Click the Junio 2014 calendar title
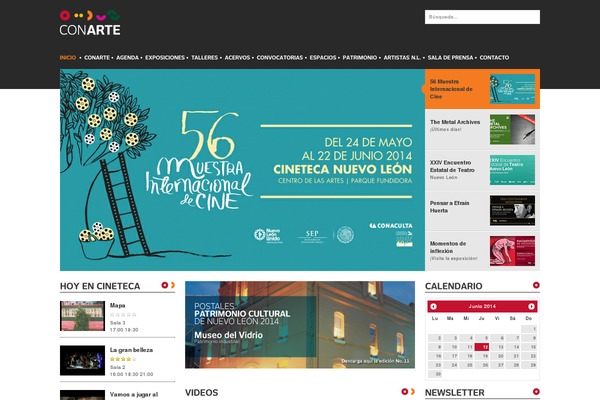This screenshot has height=400, width=600. [x=482, y=307]
